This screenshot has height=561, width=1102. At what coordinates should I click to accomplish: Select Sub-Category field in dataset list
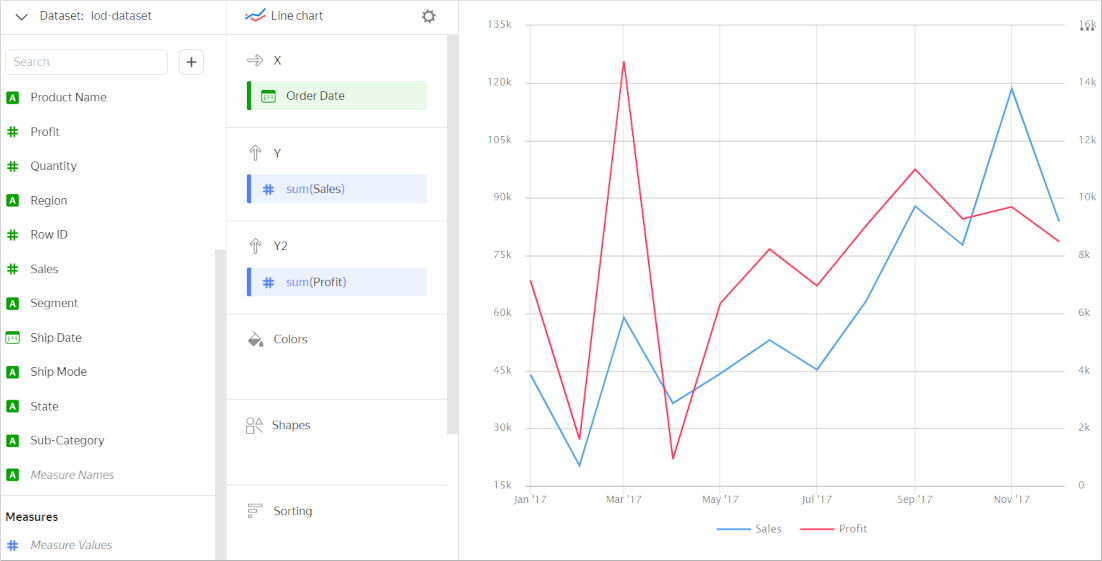pos(67,440)
